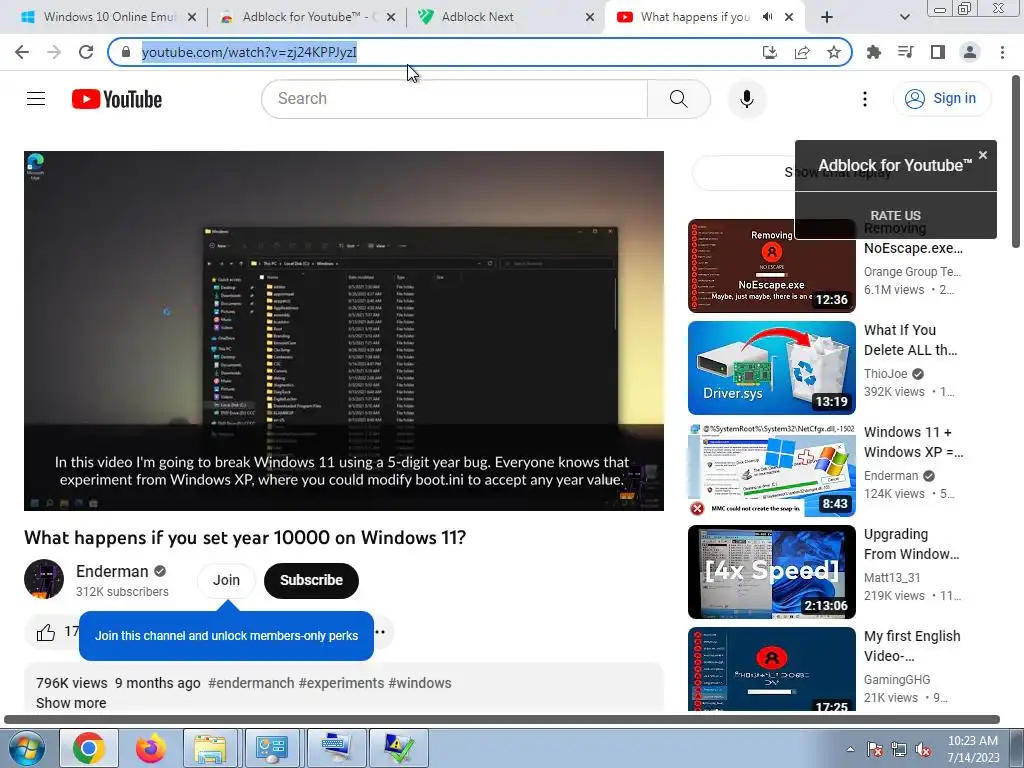
Task: Expand the tab search dropdown arrow
Action: click(904, 17)
